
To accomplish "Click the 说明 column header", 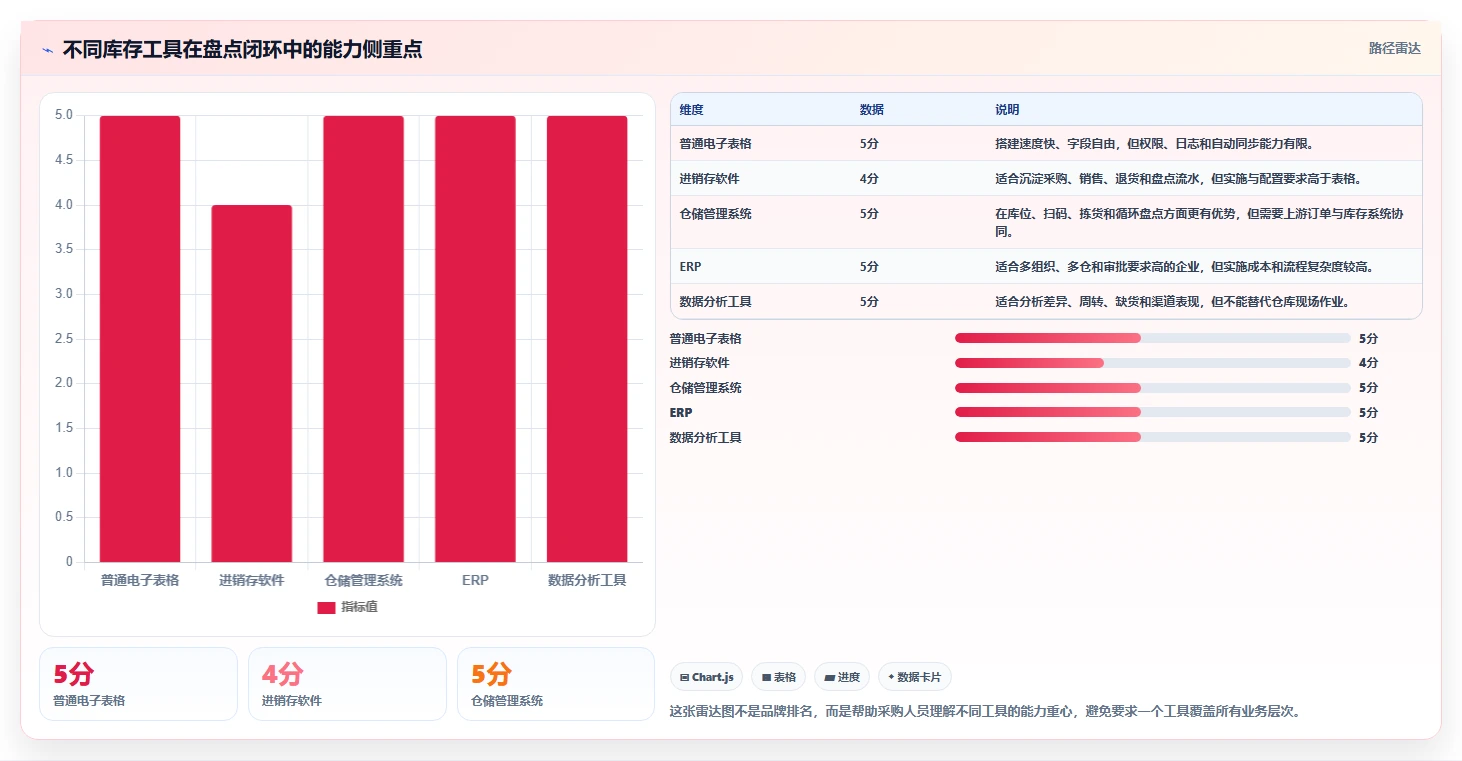I will (x=1006, y=110).
